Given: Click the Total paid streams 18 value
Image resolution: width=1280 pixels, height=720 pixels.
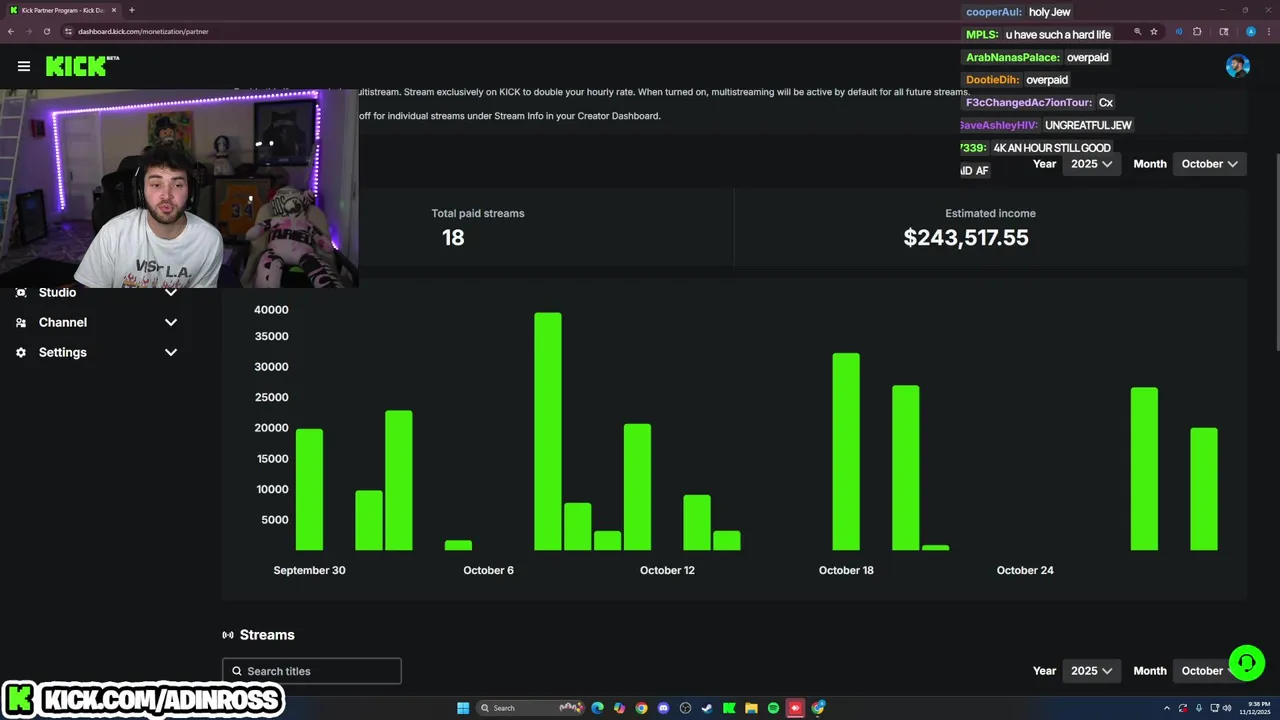Looking at the screenshot, I should pyautogui.click(x=453, y=237).
